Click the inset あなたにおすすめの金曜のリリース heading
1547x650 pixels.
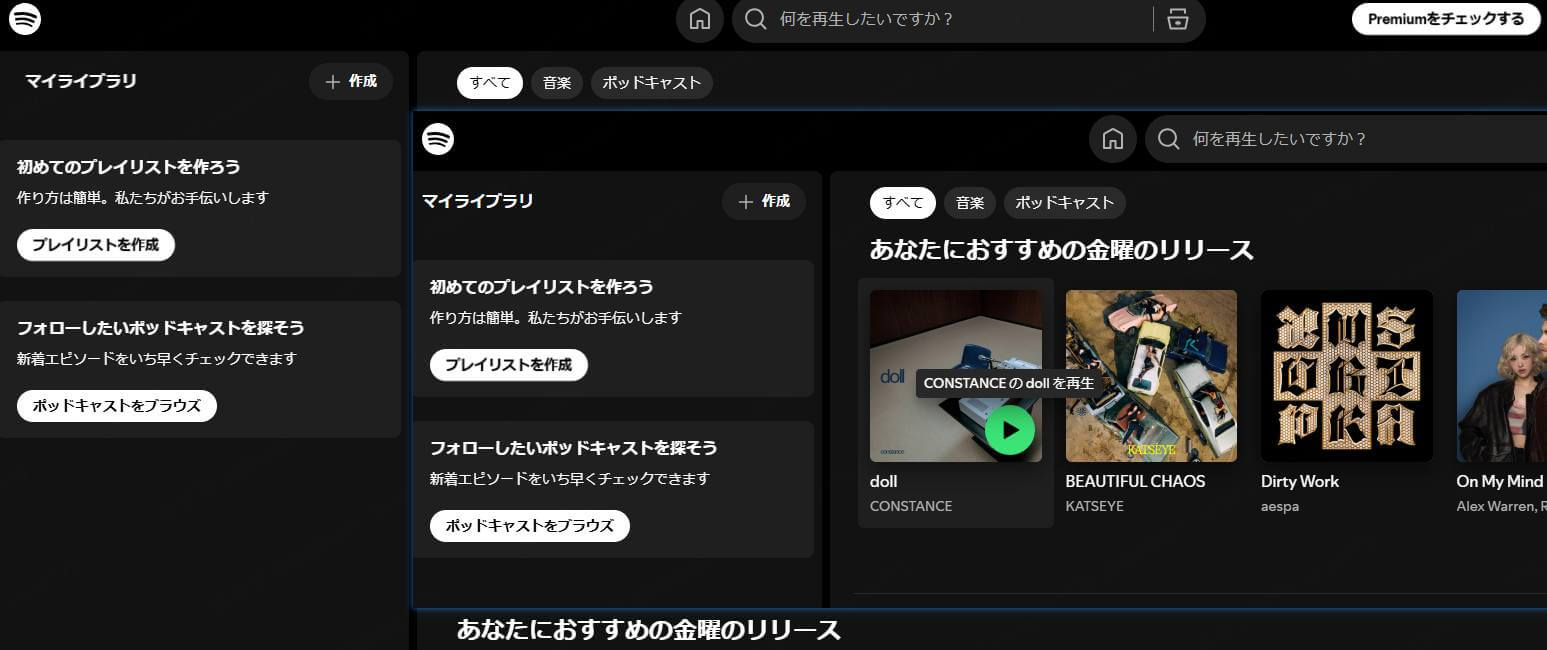point(1061,250)
